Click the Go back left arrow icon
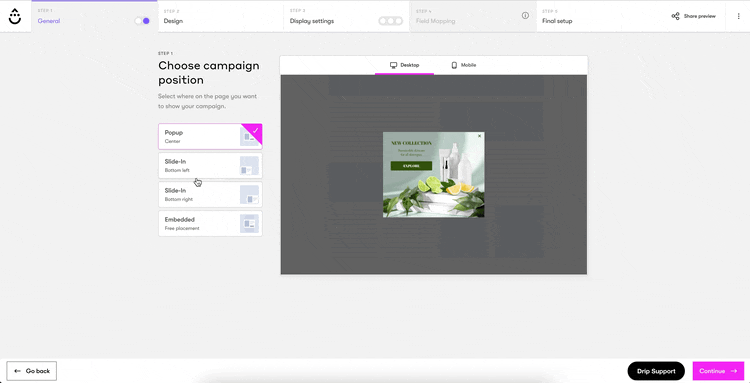 click(18, 371)
